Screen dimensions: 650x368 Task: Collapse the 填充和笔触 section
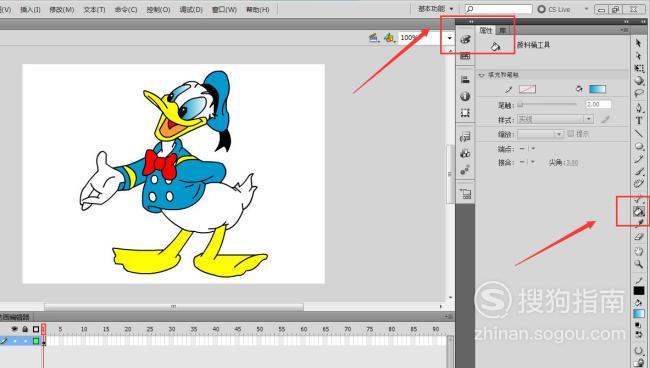(x=481, y=75)
